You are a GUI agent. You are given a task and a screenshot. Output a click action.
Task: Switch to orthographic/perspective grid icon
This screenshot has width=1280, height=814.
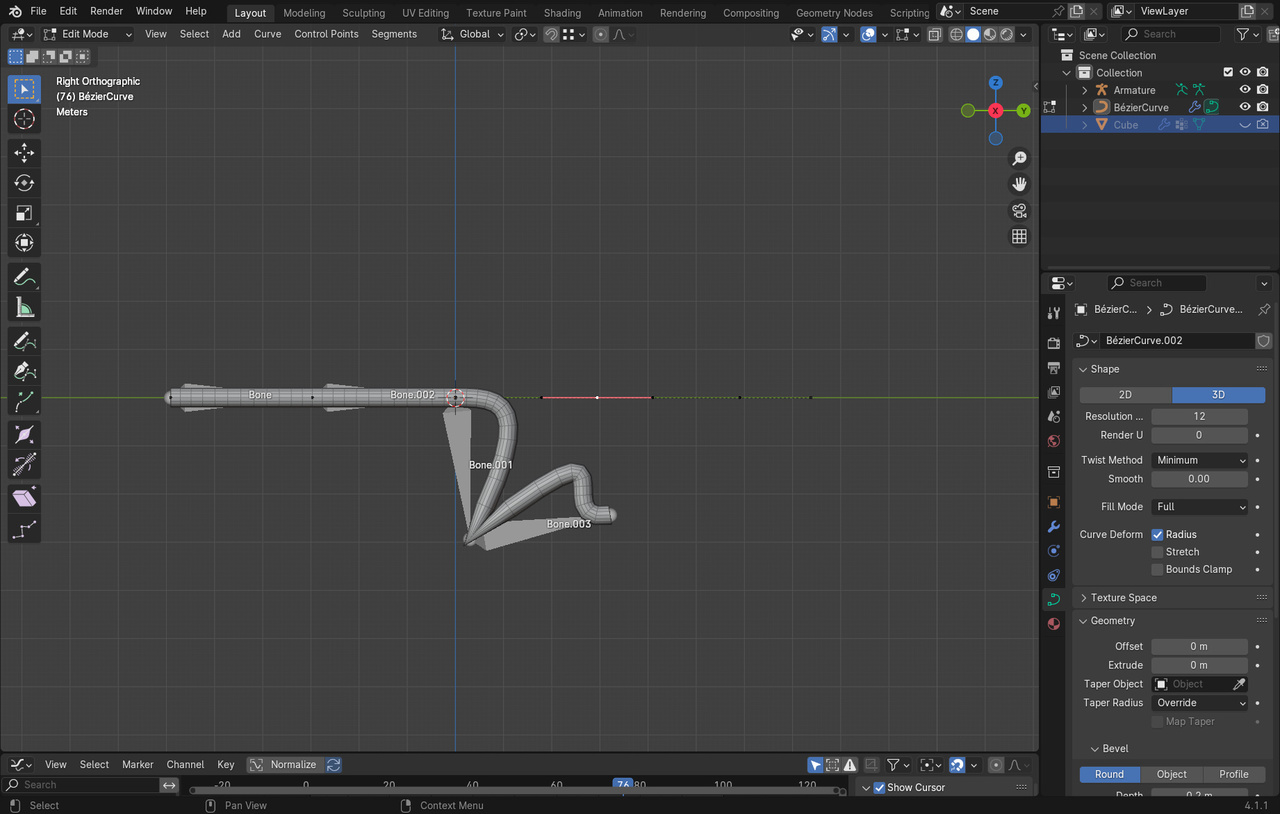(1019, 236)
